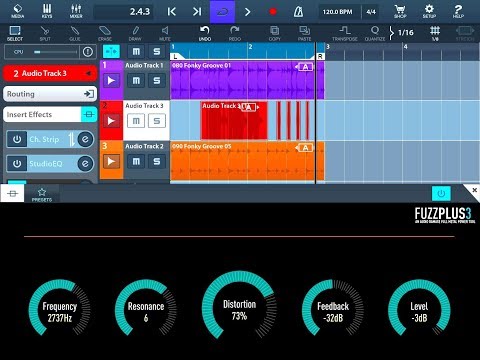Open the Keys keyboard panel

click(x=47, y=11)
